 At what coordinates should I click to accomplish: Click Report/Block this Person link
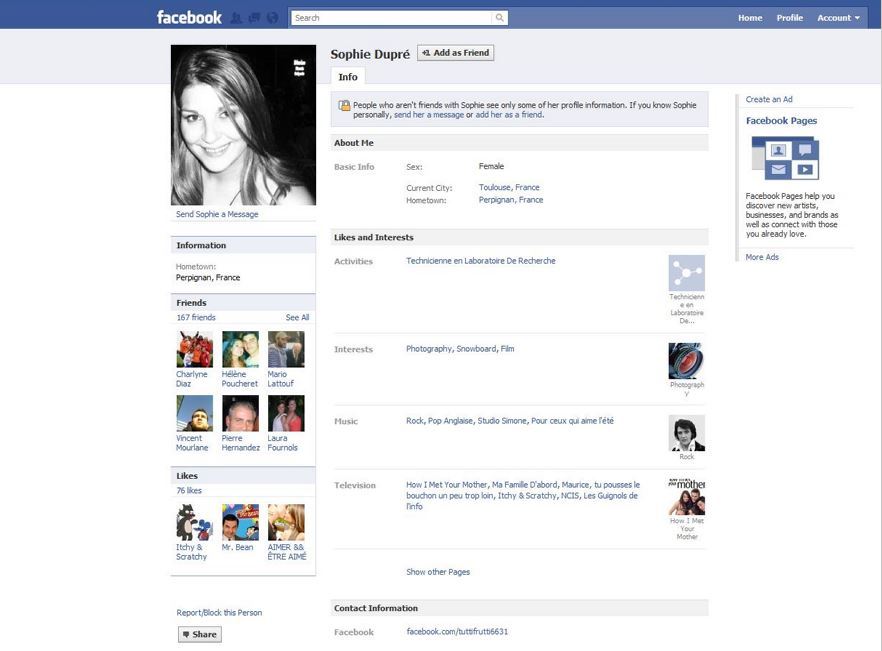tap(219, 613)
